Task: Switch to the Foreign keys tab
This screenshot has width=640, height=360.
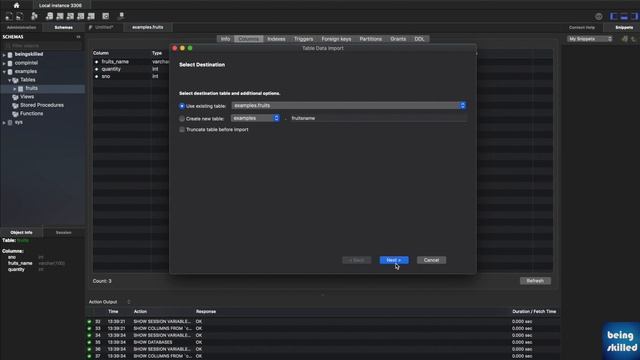Action: click(336, 39)
